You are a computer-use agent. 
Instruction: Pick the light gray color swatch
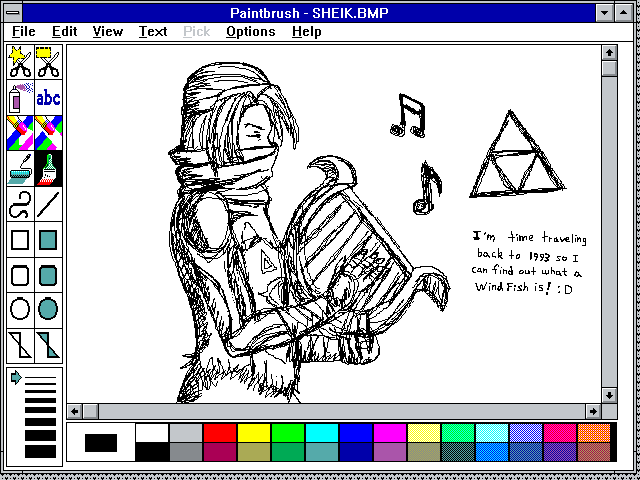pos(186,433)
